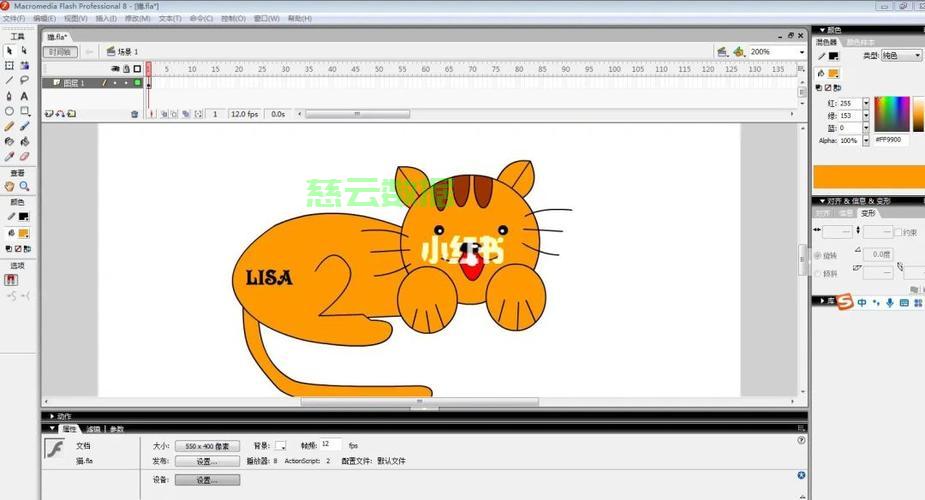Select the 倾斜 skew radio button
The width and height of the screenshot is (925, 500).
818,273
